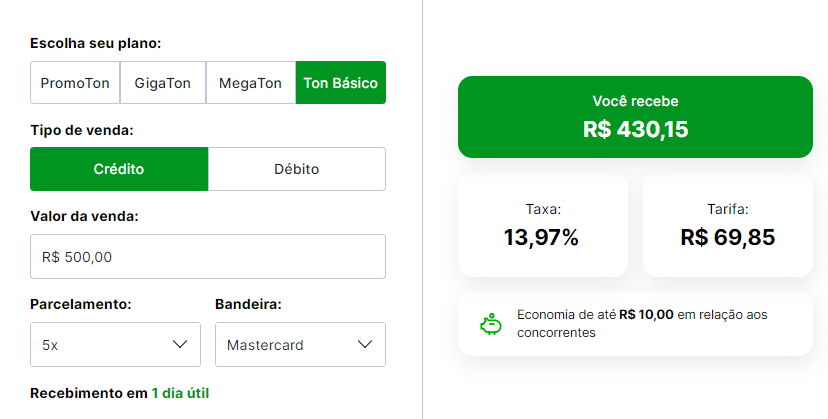Click the chevron arrow beside Mastercard
This screenshot has height=419, width=828.
coord(365,344)
